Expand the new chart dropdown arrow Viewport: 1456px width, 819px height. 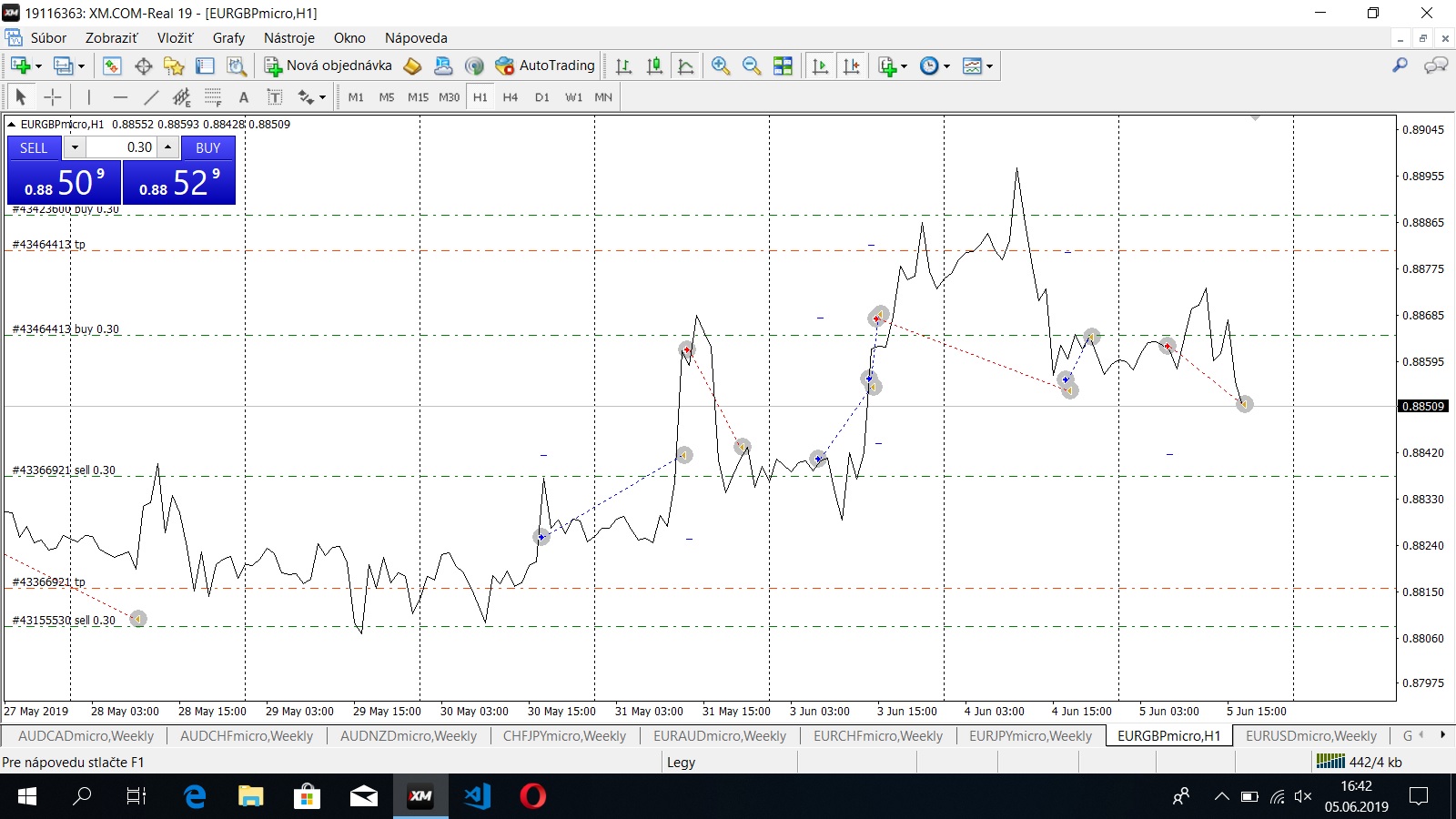pyautogui.click(x=38, y=66)
